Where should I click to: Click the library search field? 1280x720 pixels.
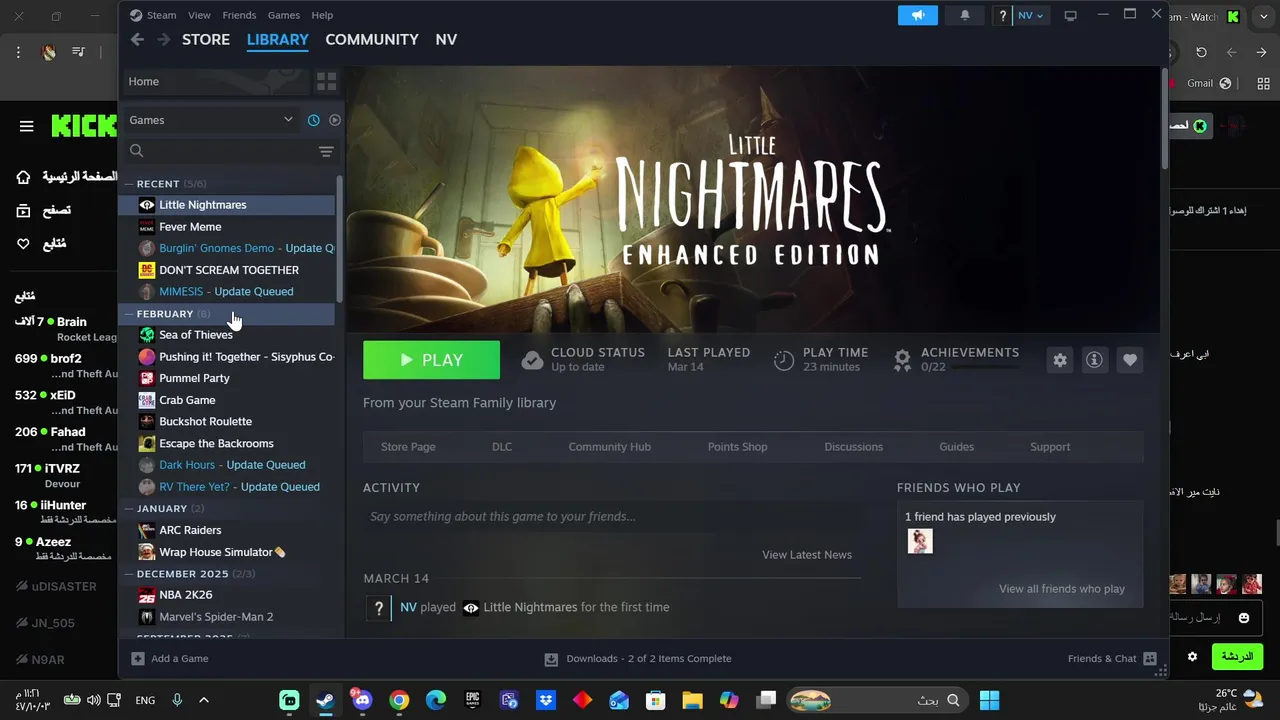pos(230,151)
